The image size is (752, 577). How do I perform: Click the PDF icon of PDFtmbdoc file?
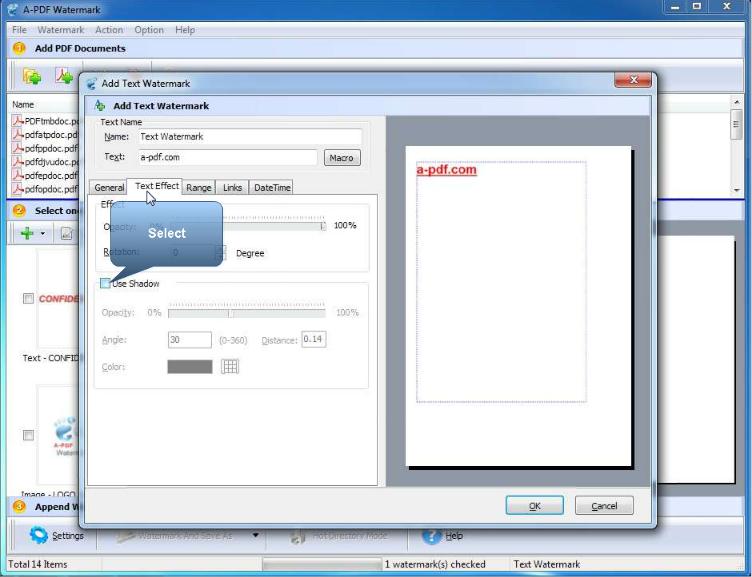click(18, 120)
